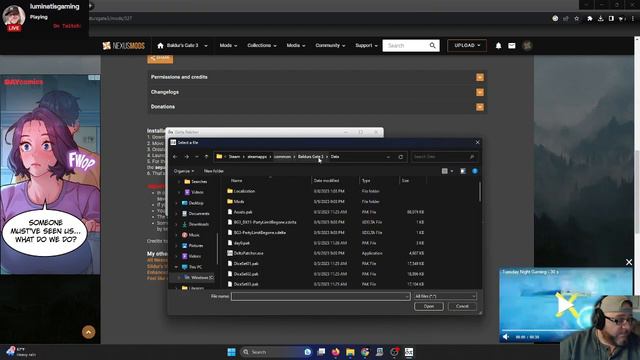Click the Share button on mod page

coord(160,58)
